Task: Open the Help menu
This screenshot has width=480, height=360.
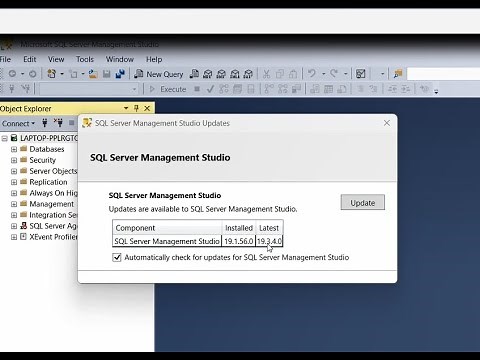Action: pyautogui.click(x=154, y=59)
